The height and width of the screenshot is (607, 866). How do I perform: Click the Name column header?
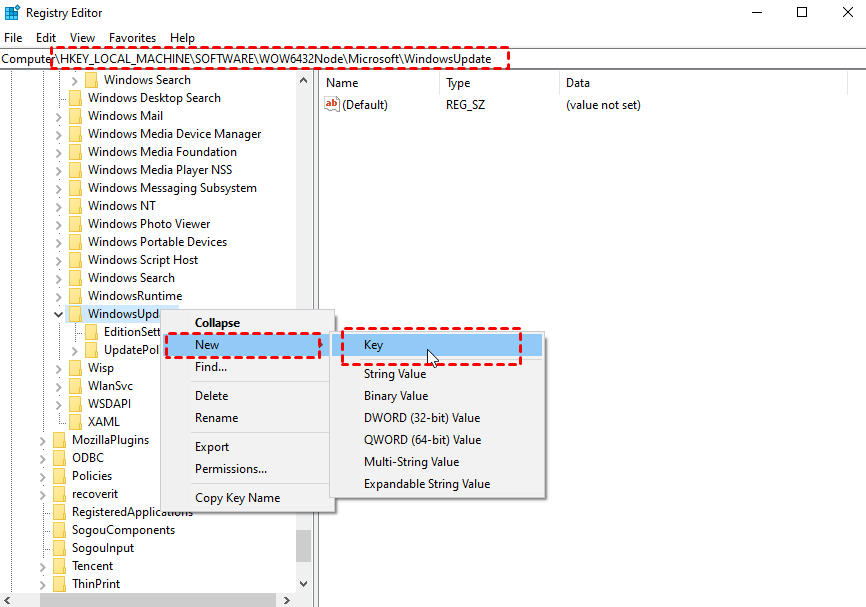380,83
